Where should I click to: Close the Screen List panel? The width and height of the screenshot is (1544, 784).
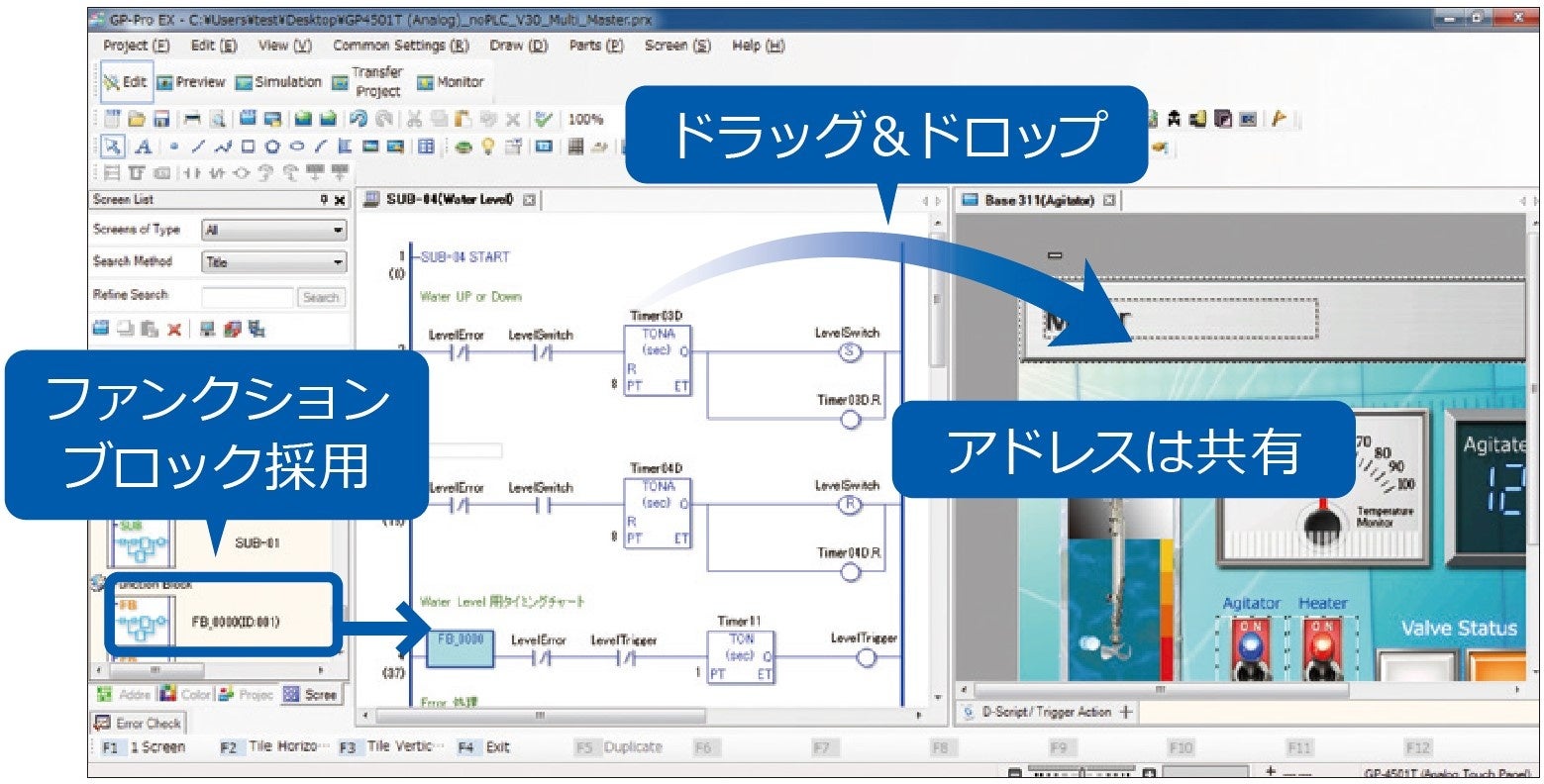click(x=340, y=200)
